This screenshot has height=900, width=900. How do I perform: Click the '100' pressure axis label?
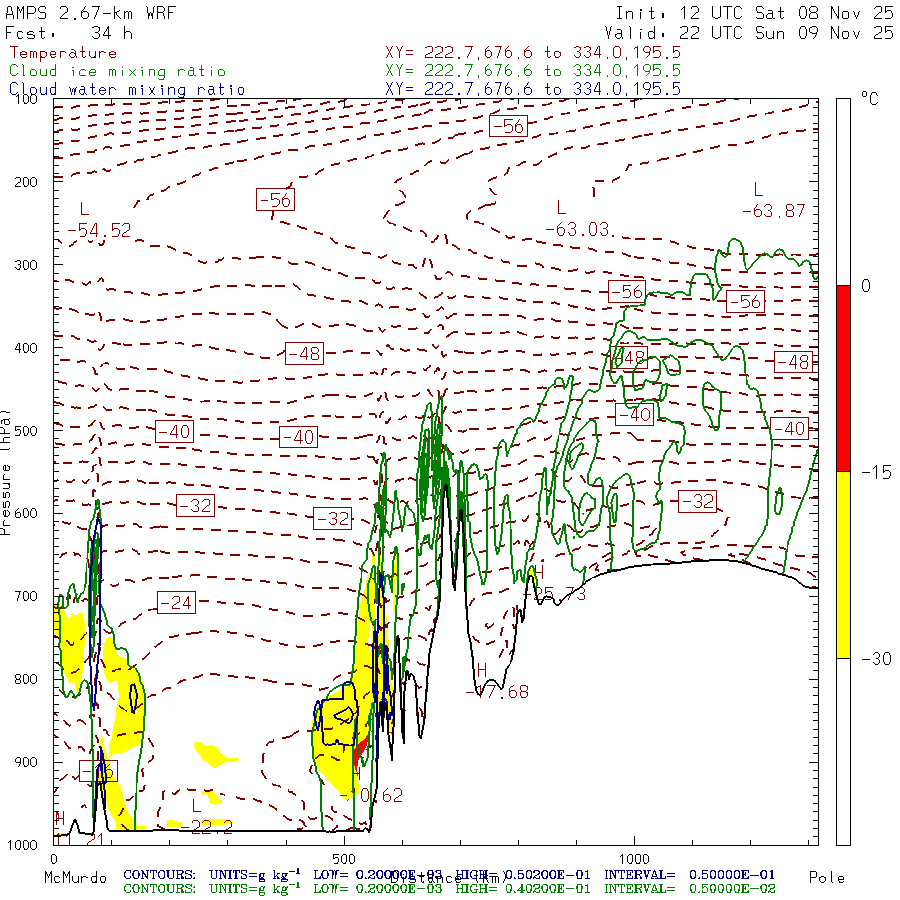tap(25, 99)
